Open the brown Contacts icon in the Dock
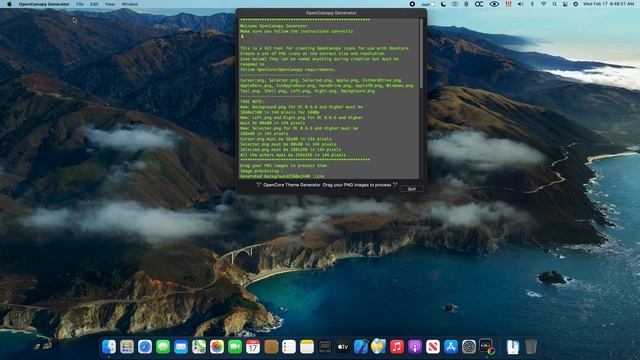 tap(271, 347)
